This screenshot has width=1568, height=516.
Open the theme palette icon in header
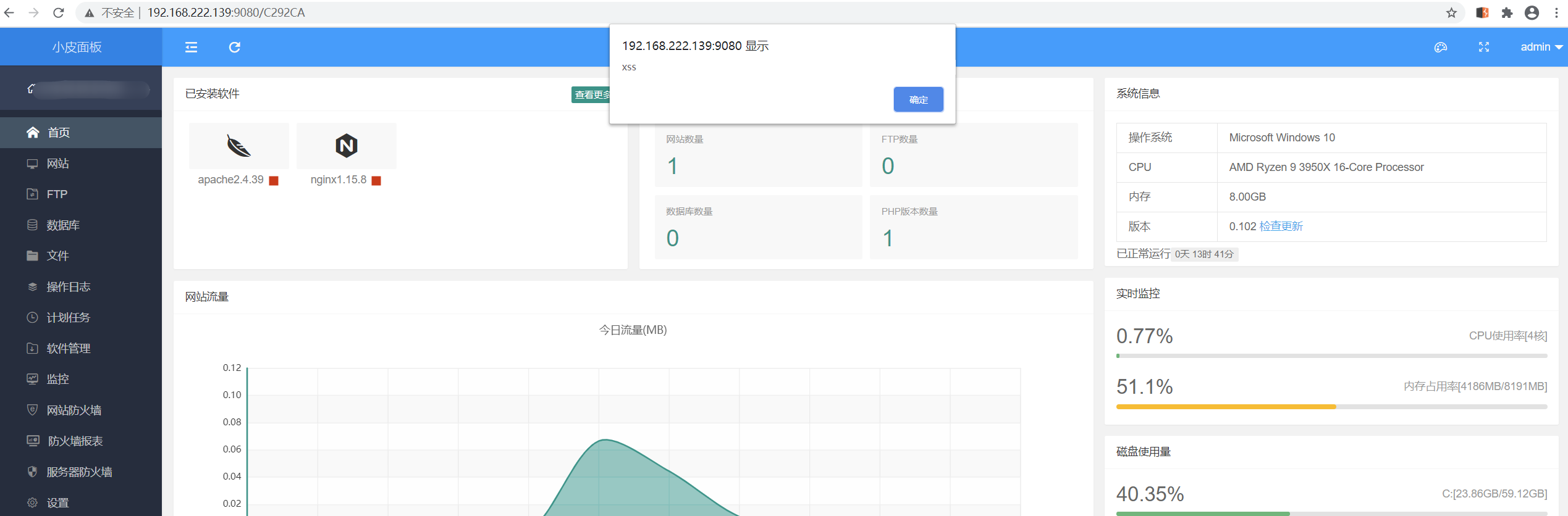click(1441, 48)
